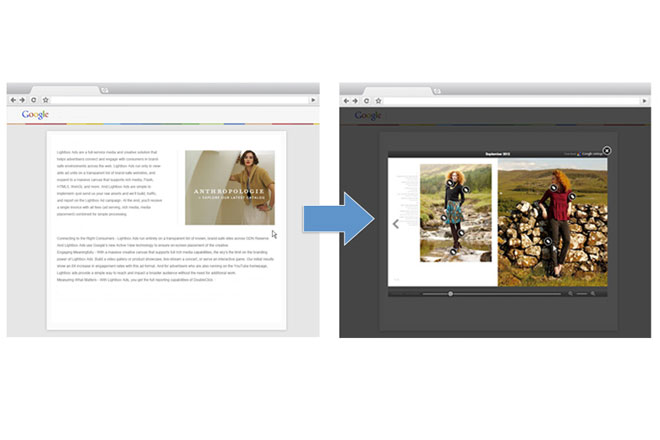The width and height of the screenshot is (660, 440).
Task: Bookmark page with star in right browser
Action: [378, 101]
